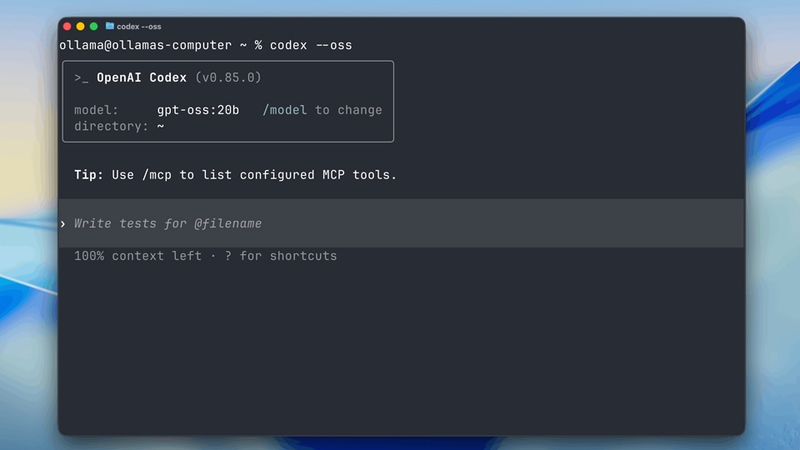Click the model: label in info box

click(96, 110)
